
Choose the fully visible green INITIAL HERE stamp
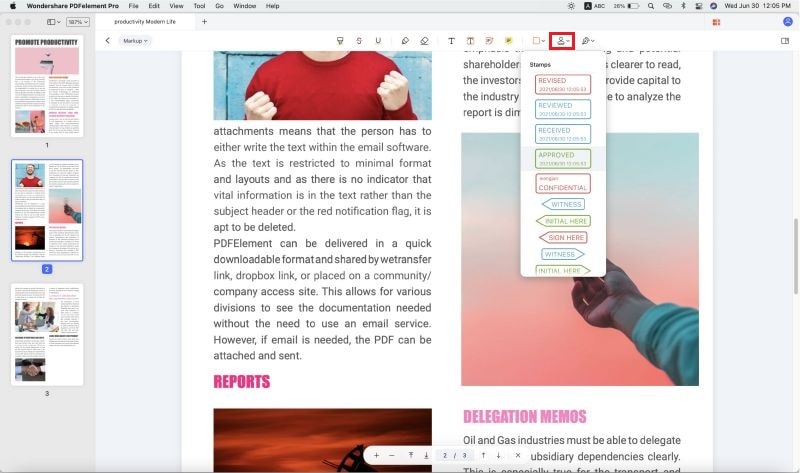pyautogui.click(x=563, y=221)
